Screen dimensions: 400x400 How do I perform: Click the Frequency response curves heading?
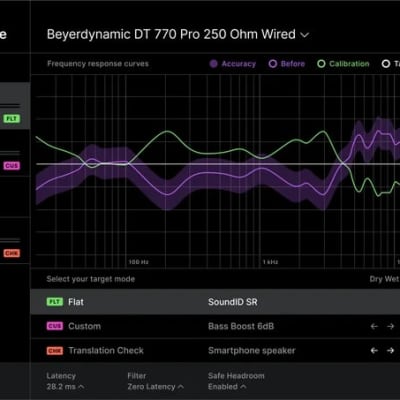pyautogui.click(x=98, y=64)
